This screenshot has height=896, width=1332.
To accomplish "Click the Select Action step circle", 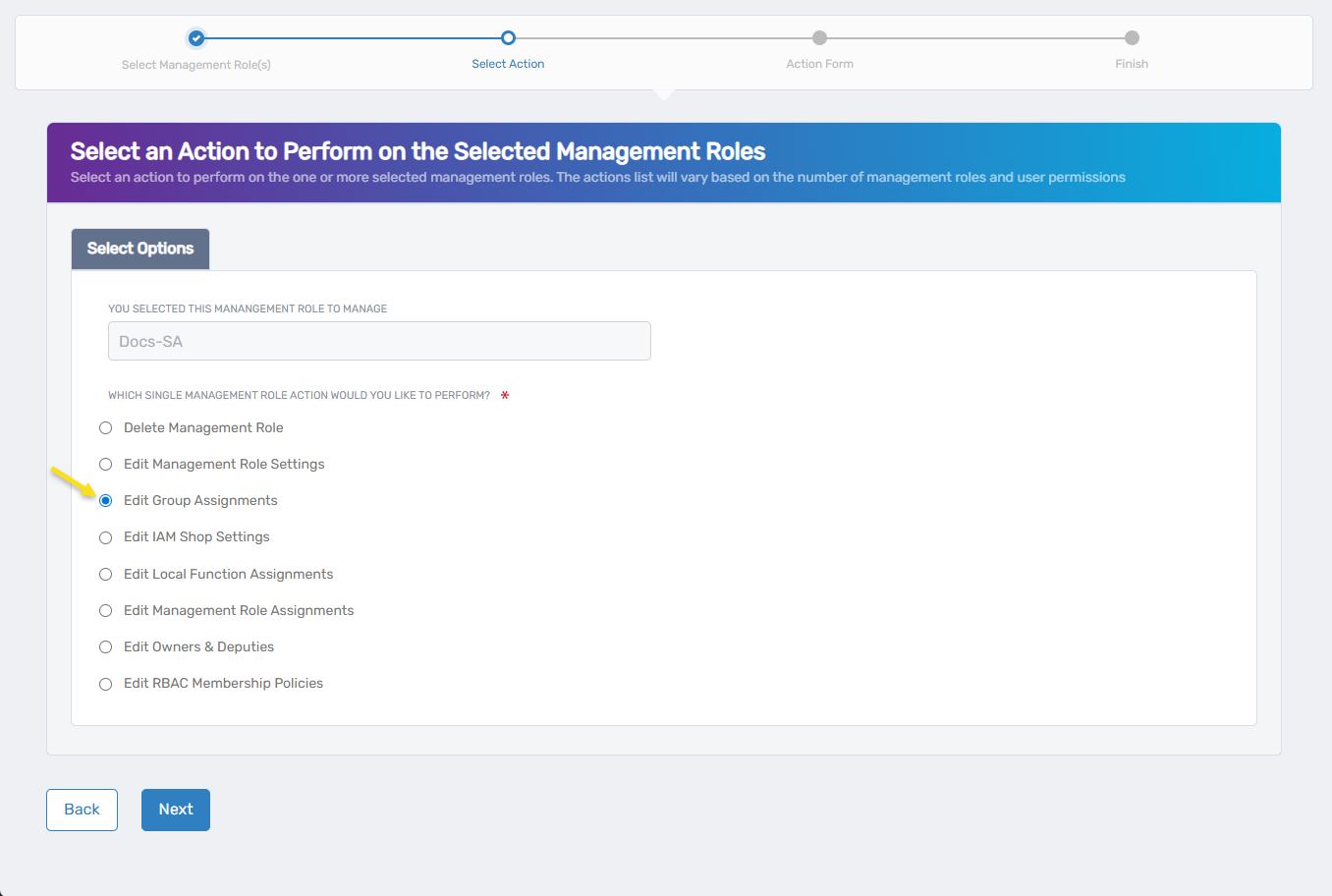I will click(x=508, y=38).
